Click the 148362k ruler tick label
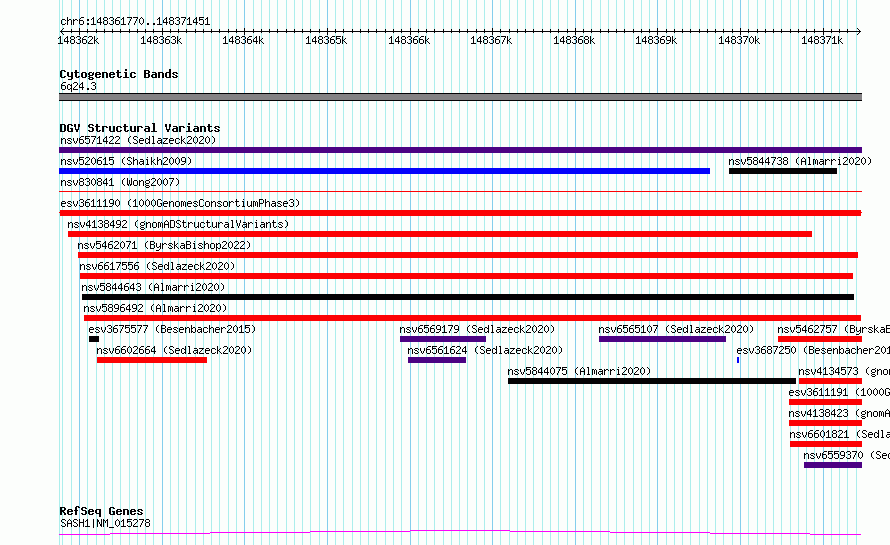This screenshot has width=890, height=545. tap(78, 40)
